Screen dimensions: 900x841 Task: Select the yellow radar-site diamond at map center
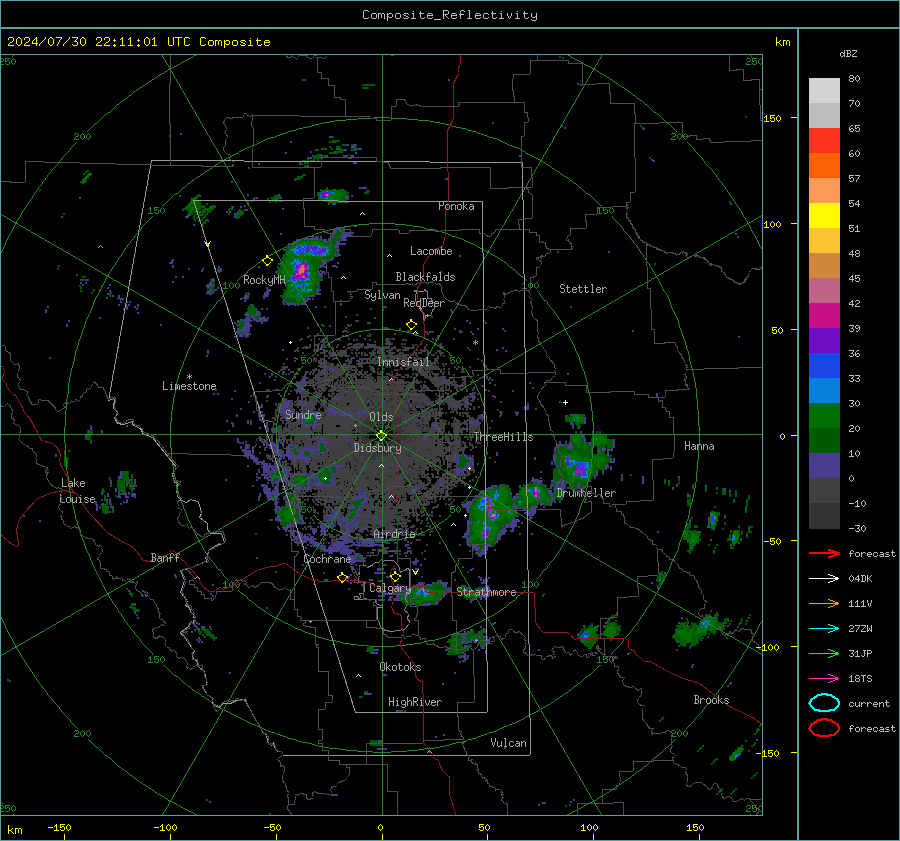(x=381, y=436)
